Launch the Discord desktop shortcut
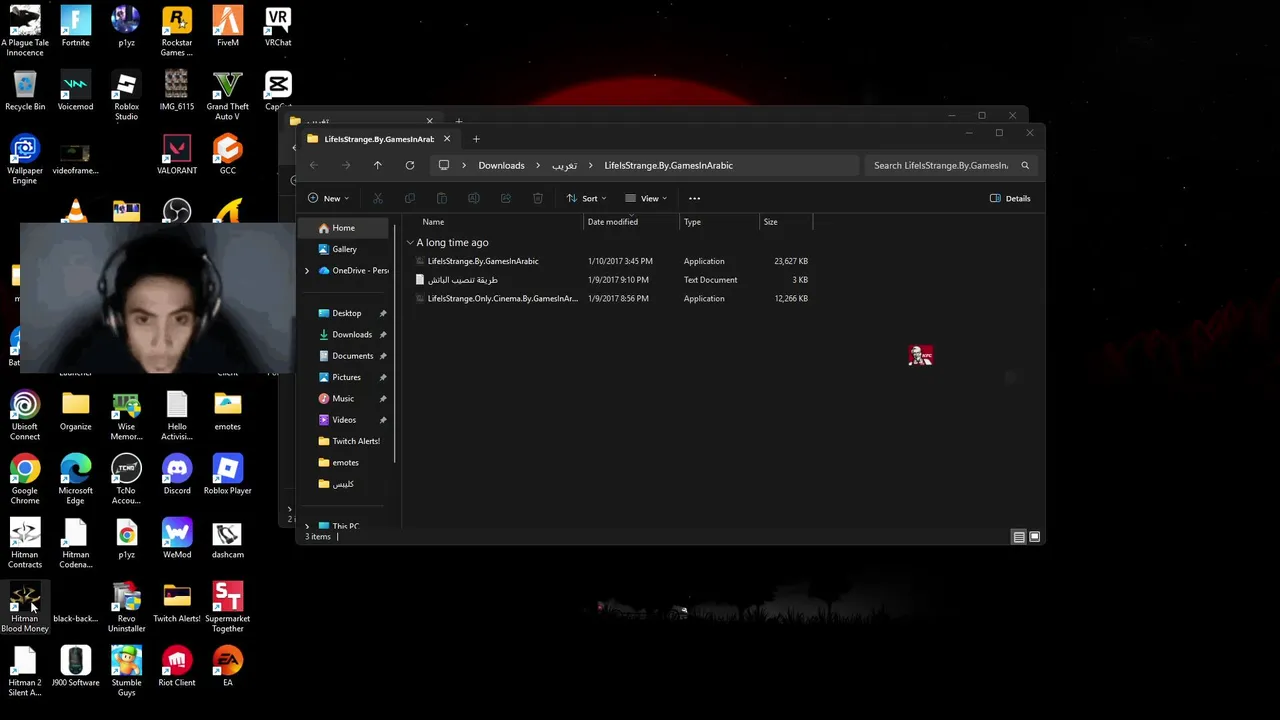 tap(177, 475)
